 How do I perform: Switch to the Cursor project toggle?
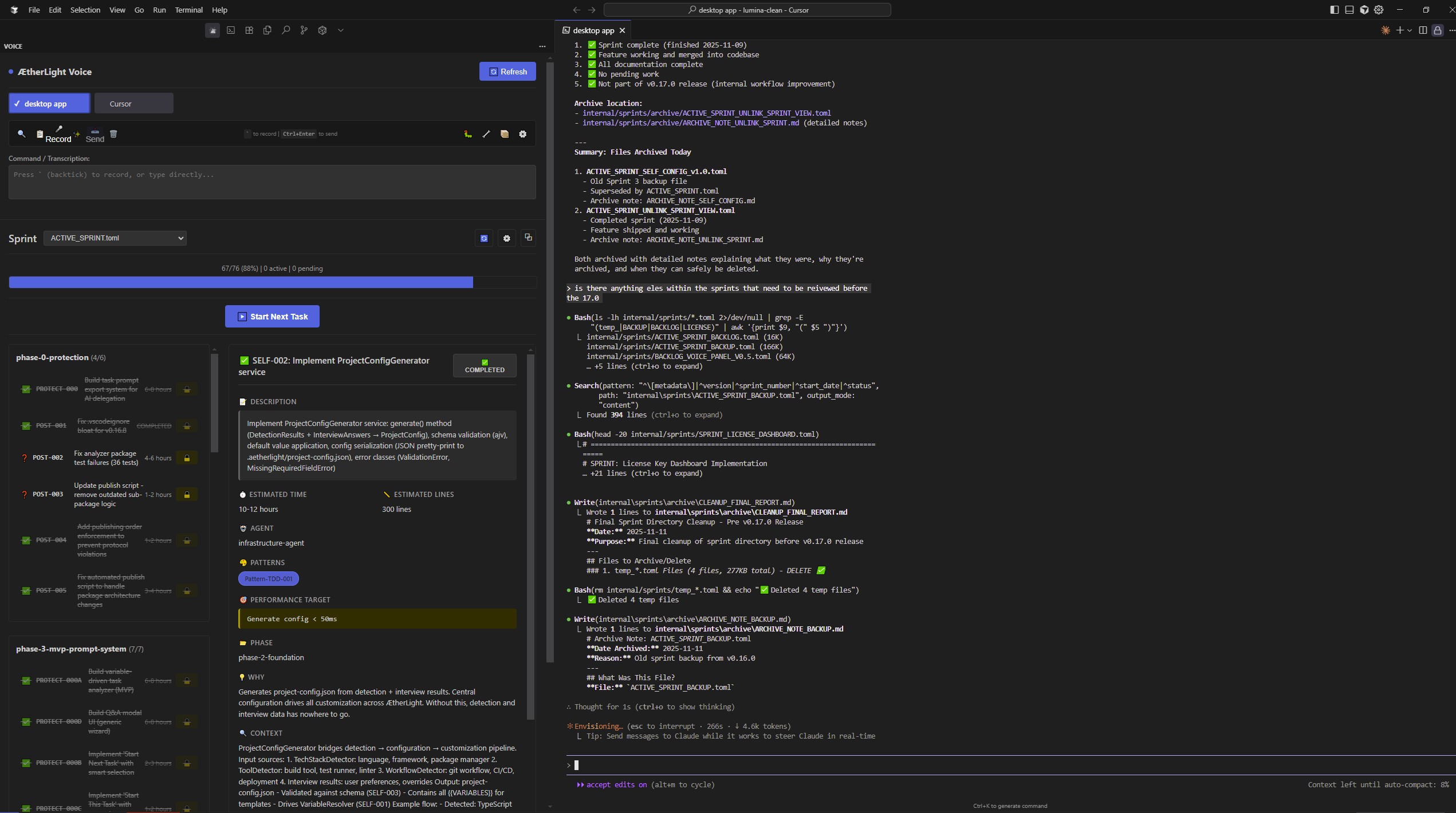(x=133, y=104)
